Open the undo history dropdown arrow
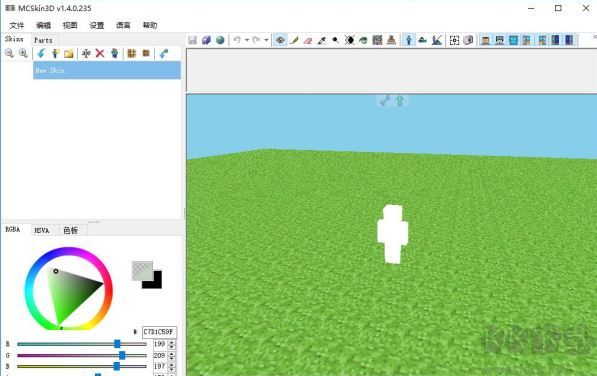 247,40
